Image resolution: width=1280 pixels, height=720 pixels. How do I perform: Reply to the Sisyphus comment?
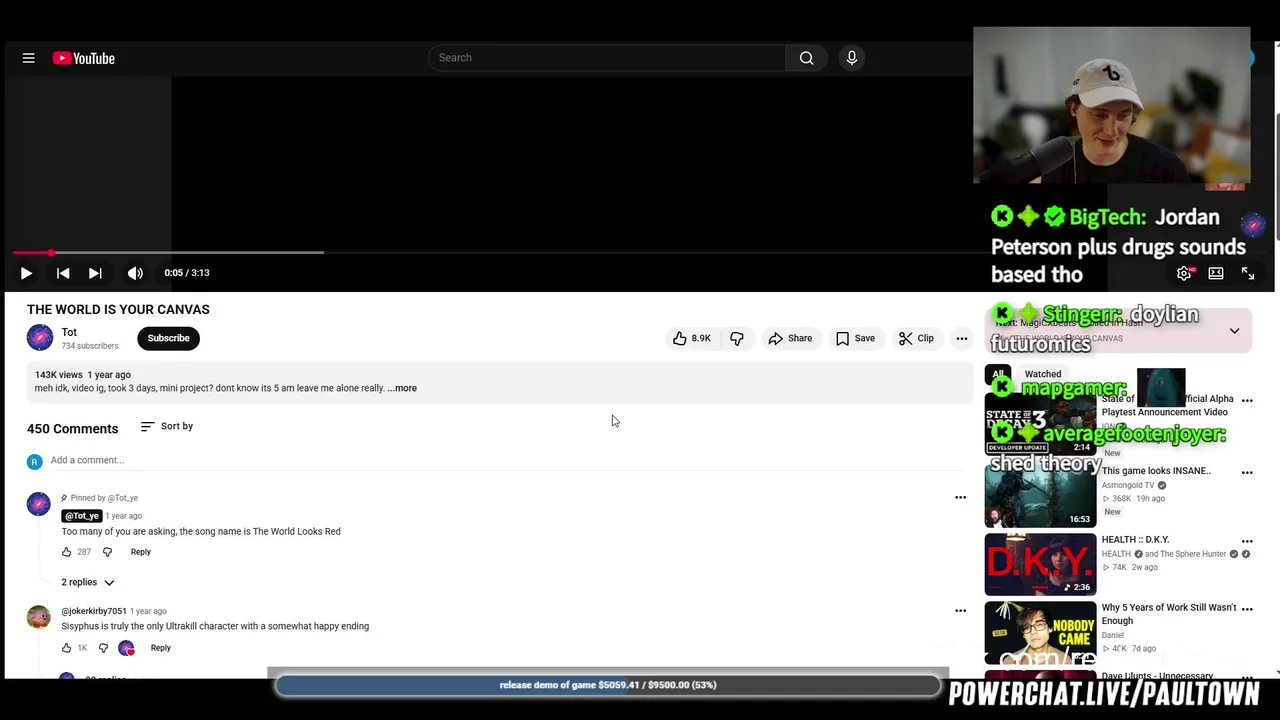pyautogui.click(x=160, y=648)
